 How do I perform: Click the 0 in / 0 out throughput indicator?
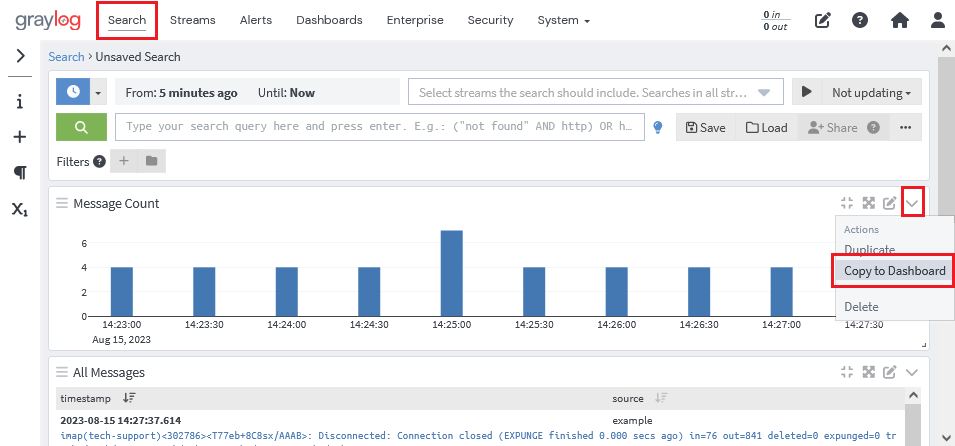click(x=775, y=21)
